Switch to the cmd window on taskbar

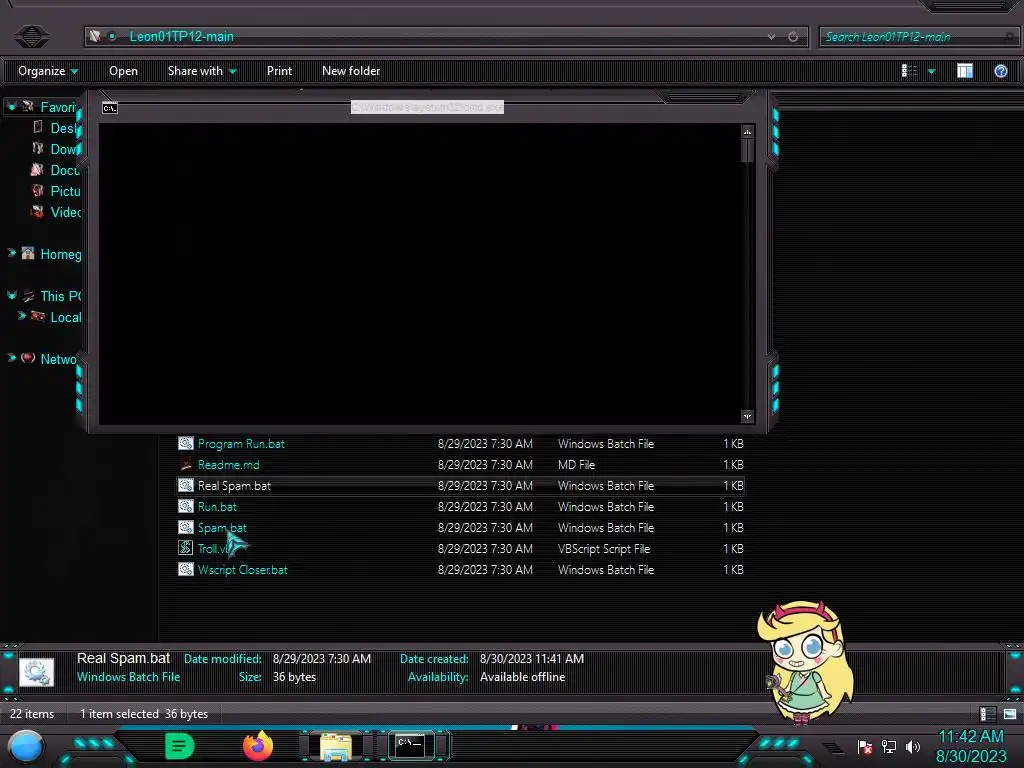click(411, 746)
